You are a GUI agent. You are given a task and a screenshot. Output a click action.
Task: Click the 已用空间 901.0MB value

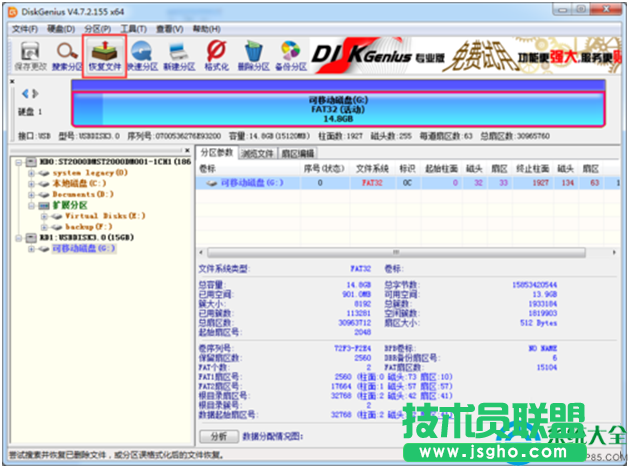click(356, 294)
